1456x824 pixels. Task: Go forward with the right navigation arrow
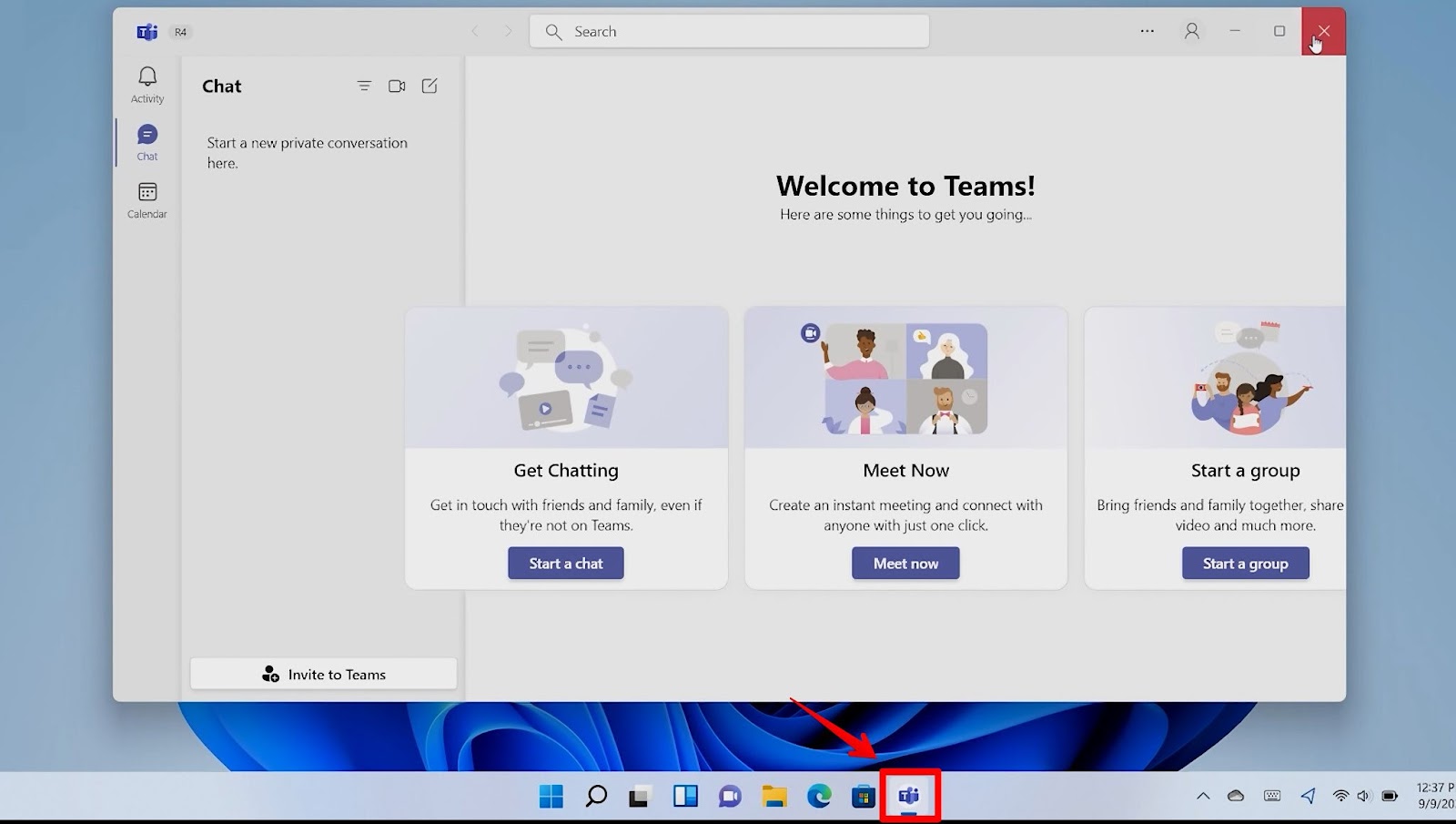coord(508,32)
